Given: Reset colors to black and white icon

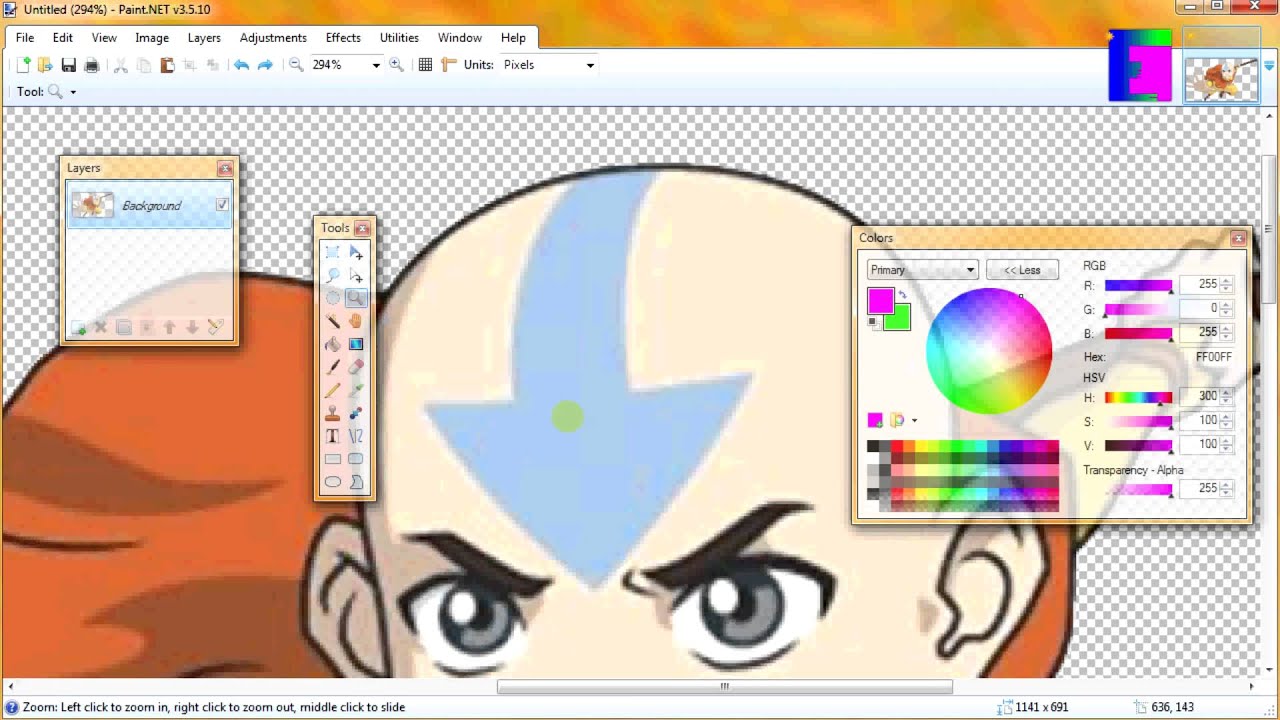Looking at the screenshot, I should coord(873,322).
